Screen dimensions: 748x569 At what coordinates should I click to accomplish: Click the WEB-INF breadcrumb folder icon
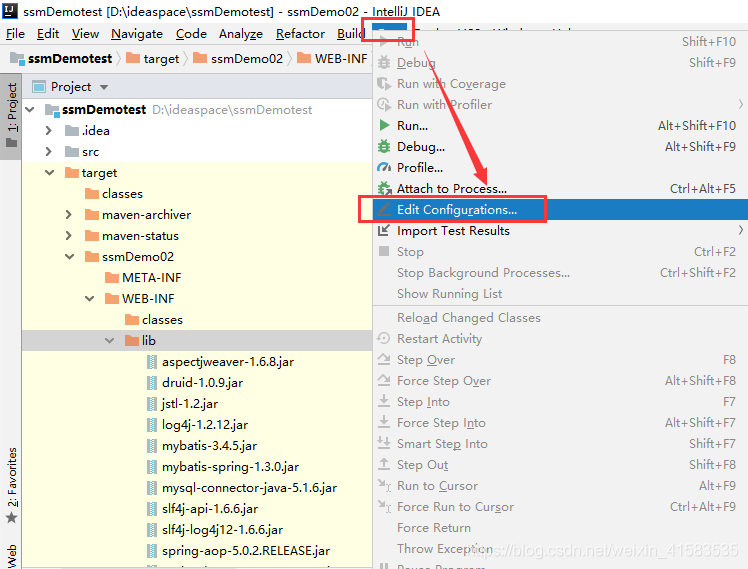pyautogui.click(x=303, y=58)
